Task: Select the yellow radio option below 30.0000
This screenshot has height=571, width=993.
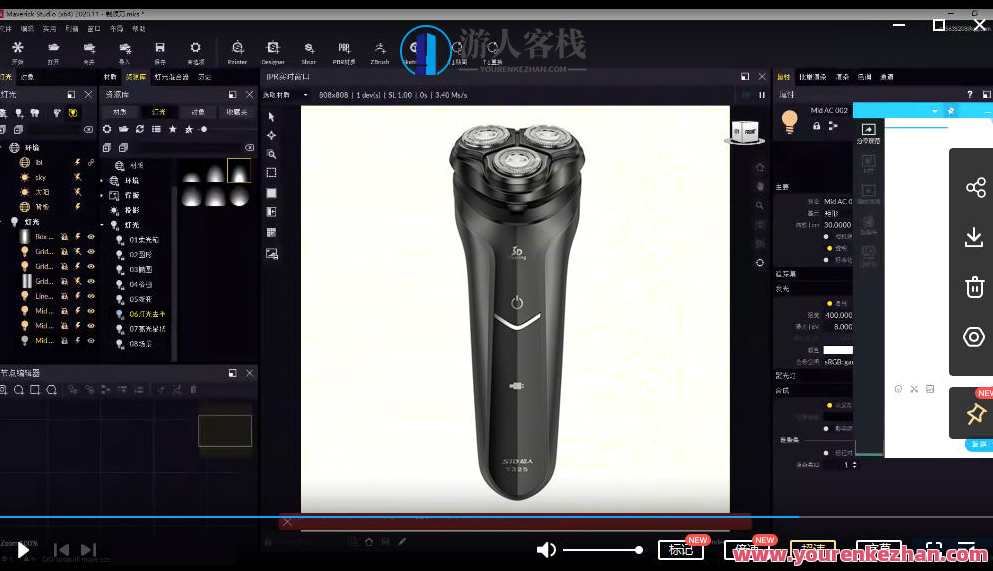Action: pos(830,248)
